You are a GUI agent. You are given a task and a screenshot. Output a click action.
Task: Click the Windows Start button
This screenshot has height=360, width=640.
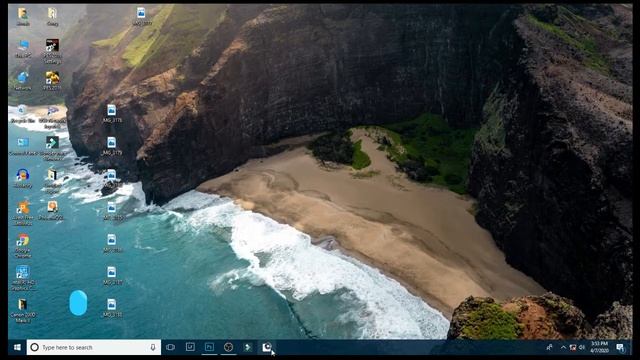point(17,347)
